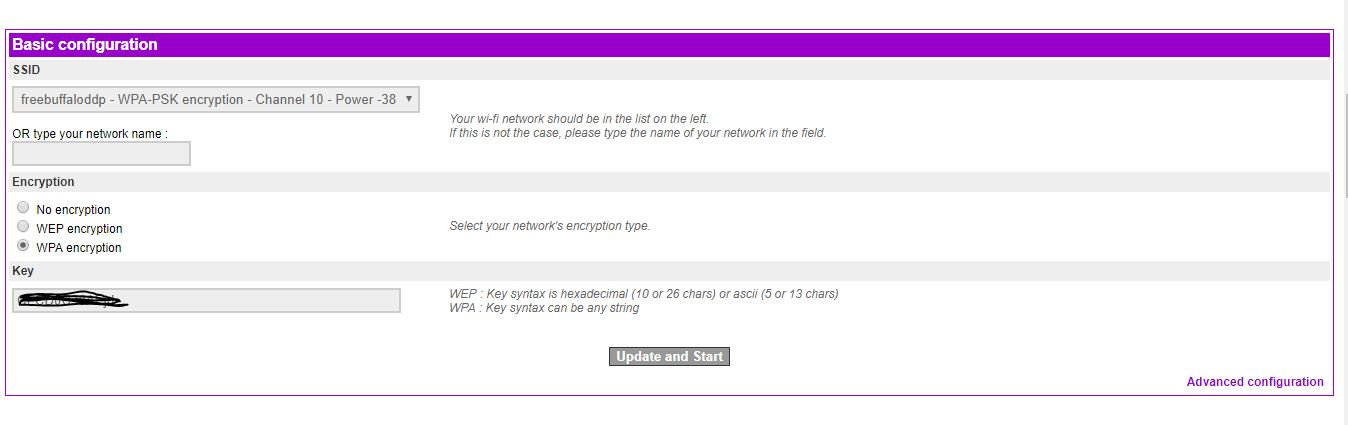Image resolution: width=1348 pixels, height=425 pixels.
Task: Click the 'OR type your network name' label
Action: [x=90, y=134]
